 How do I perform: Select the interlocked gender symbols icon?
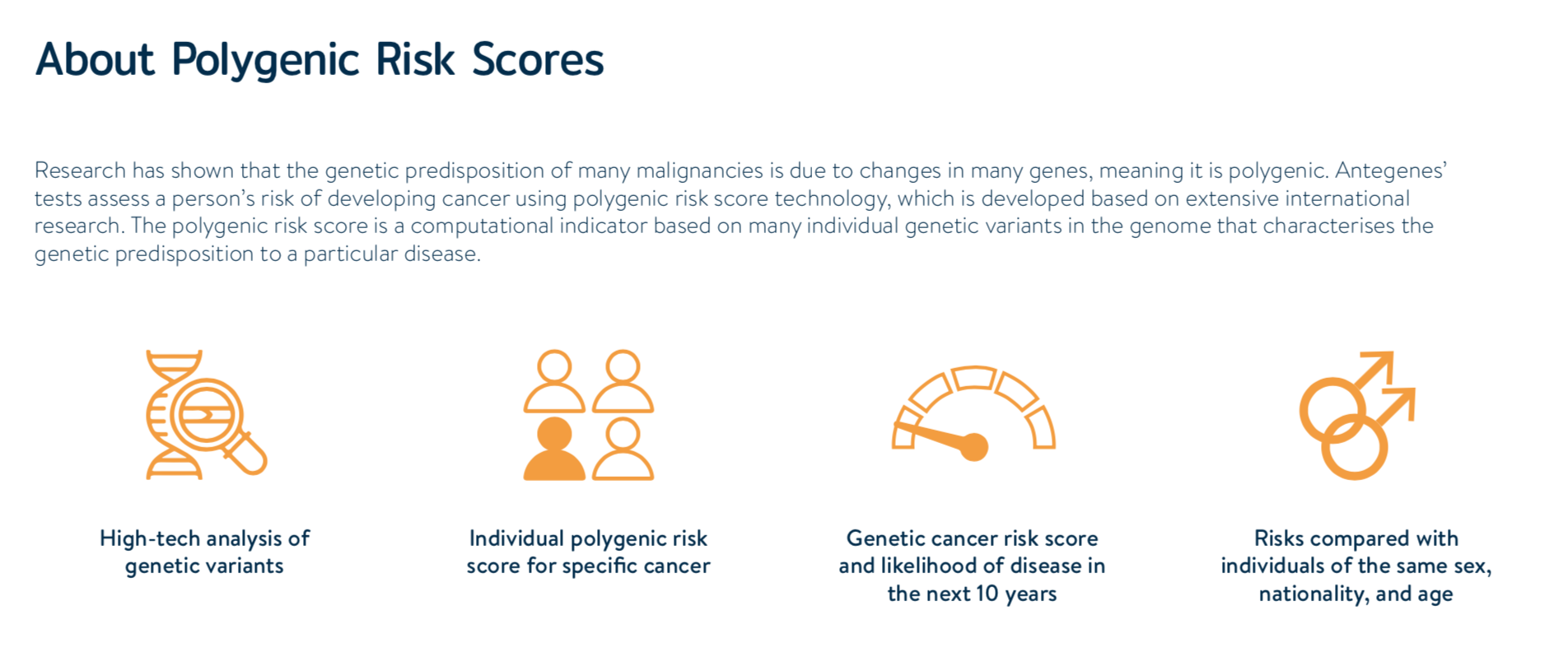pyautogui.click(x=1356, y=414)
